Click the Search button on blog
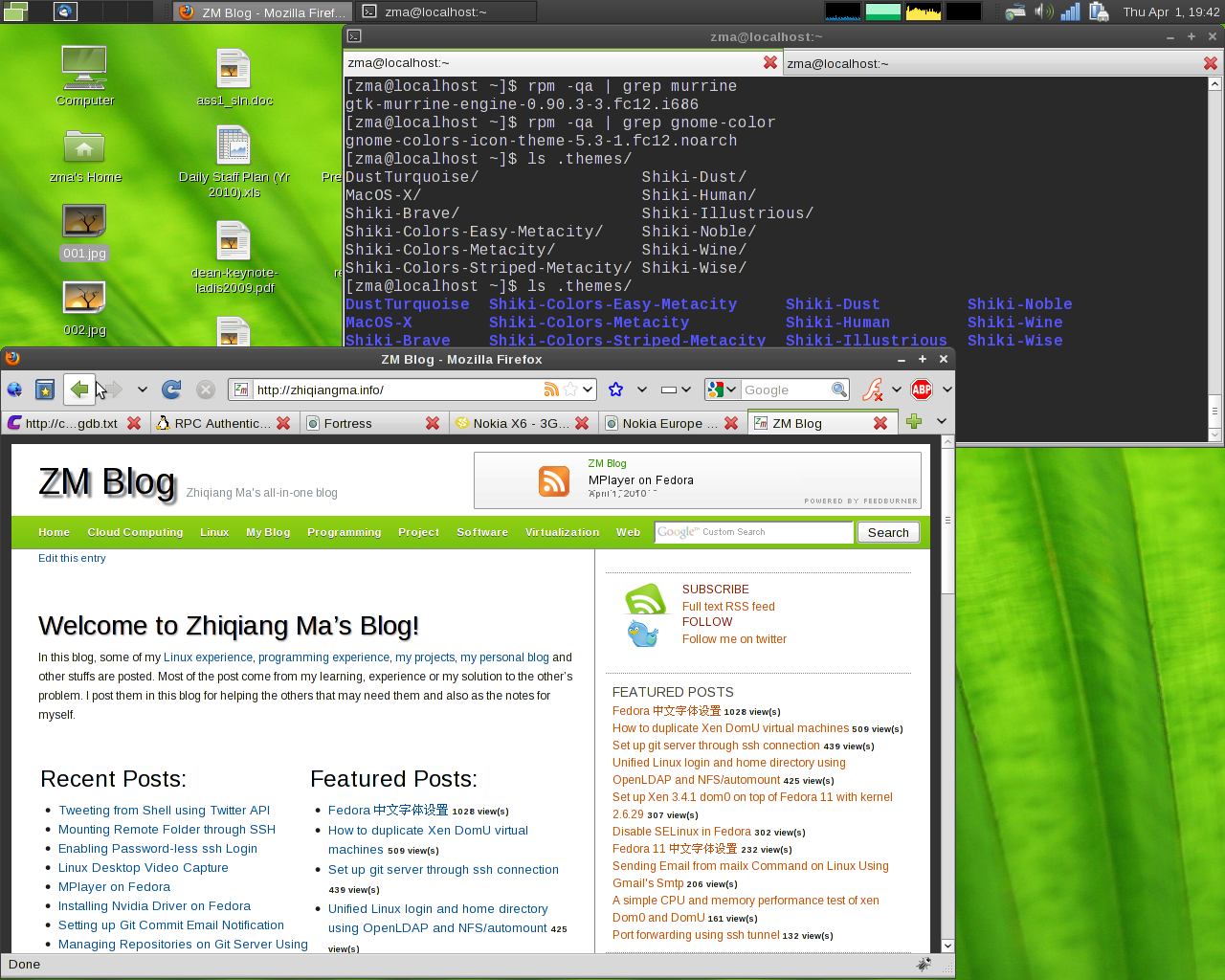Viewport: 1225px width, 980px height. pyautogui.click(x=888, y=532)
